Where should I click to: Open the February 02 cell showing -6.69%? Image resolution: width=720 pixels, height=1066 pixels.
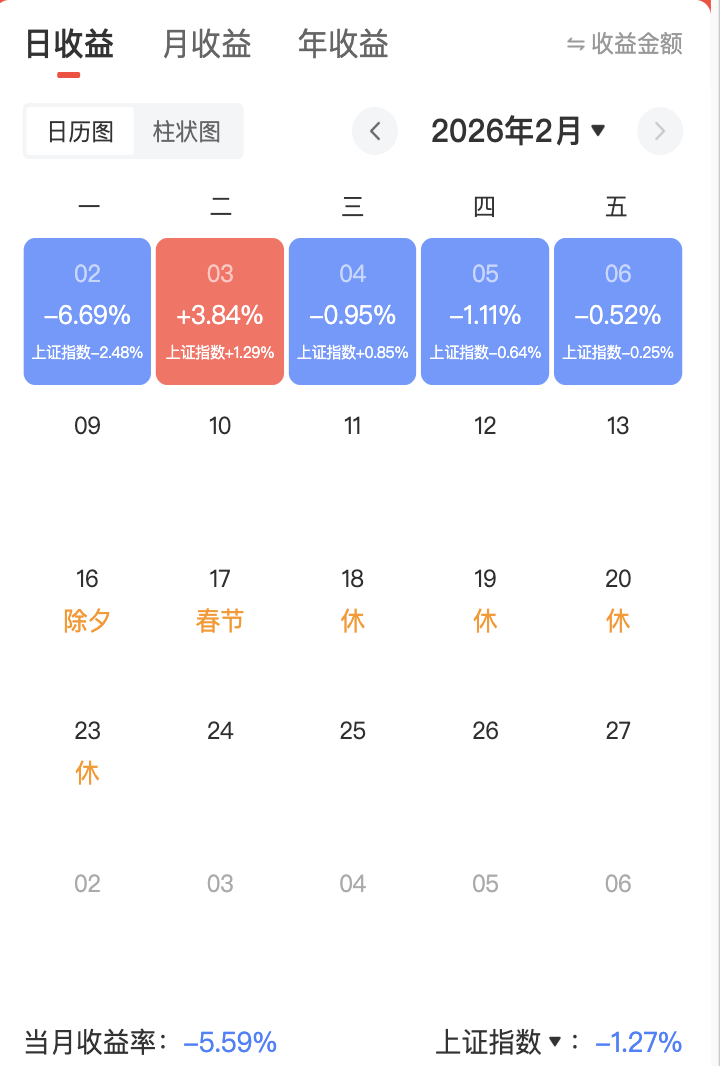coord(87,311)
